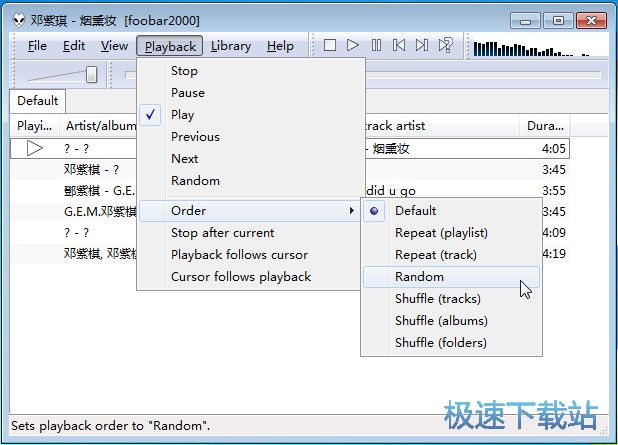618x445 pixels.
Task: Click the Random playback toolbar icon
Action: point(445,45)
